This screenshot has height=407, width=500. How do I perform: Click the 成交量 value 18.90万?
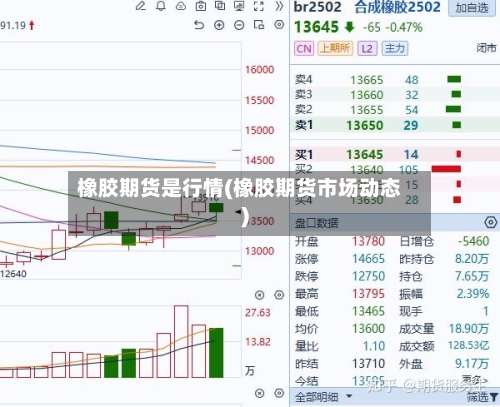click(x=469, y=329)
